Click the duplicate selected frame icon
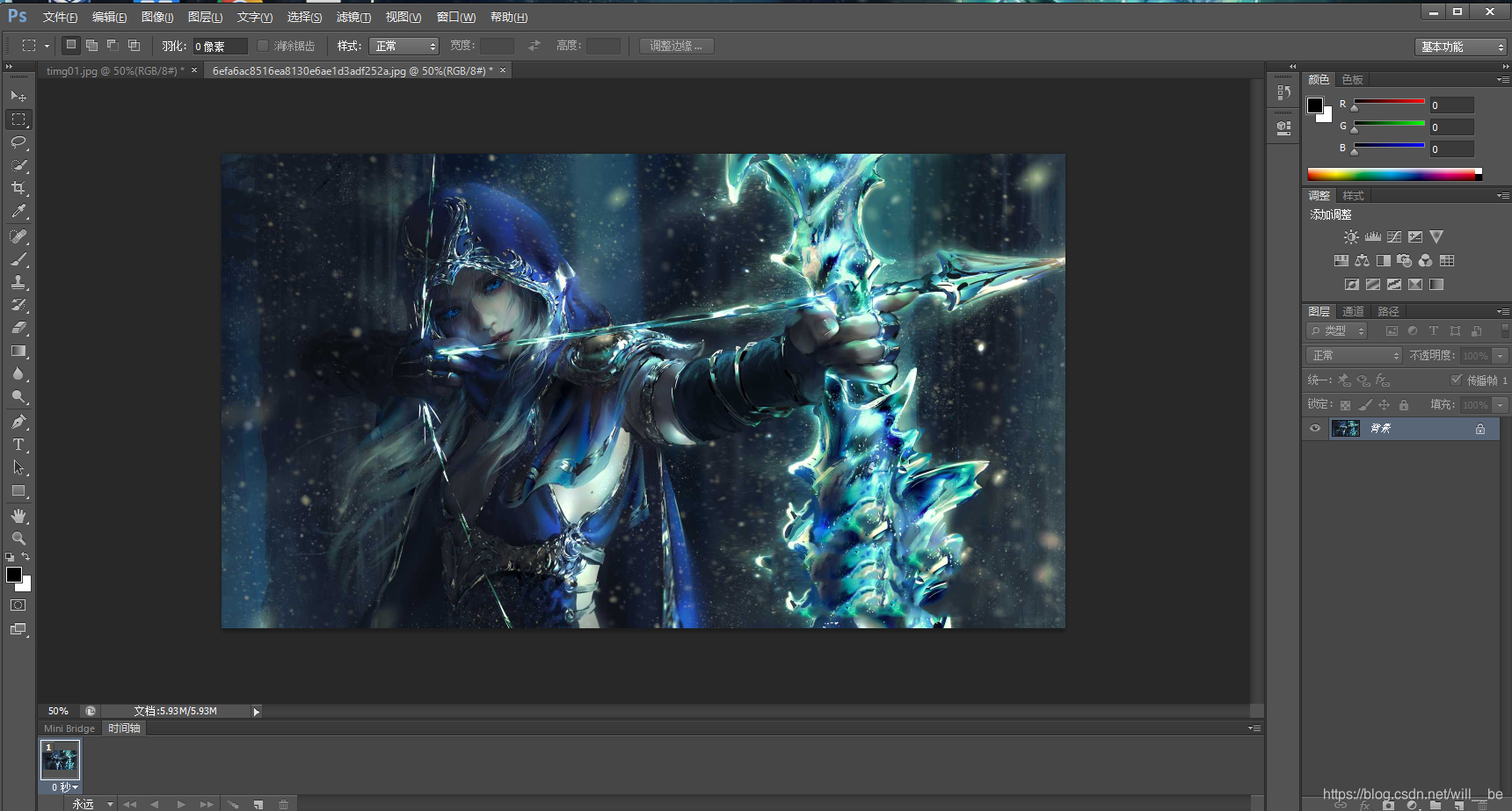 click(x=258, y=804)
